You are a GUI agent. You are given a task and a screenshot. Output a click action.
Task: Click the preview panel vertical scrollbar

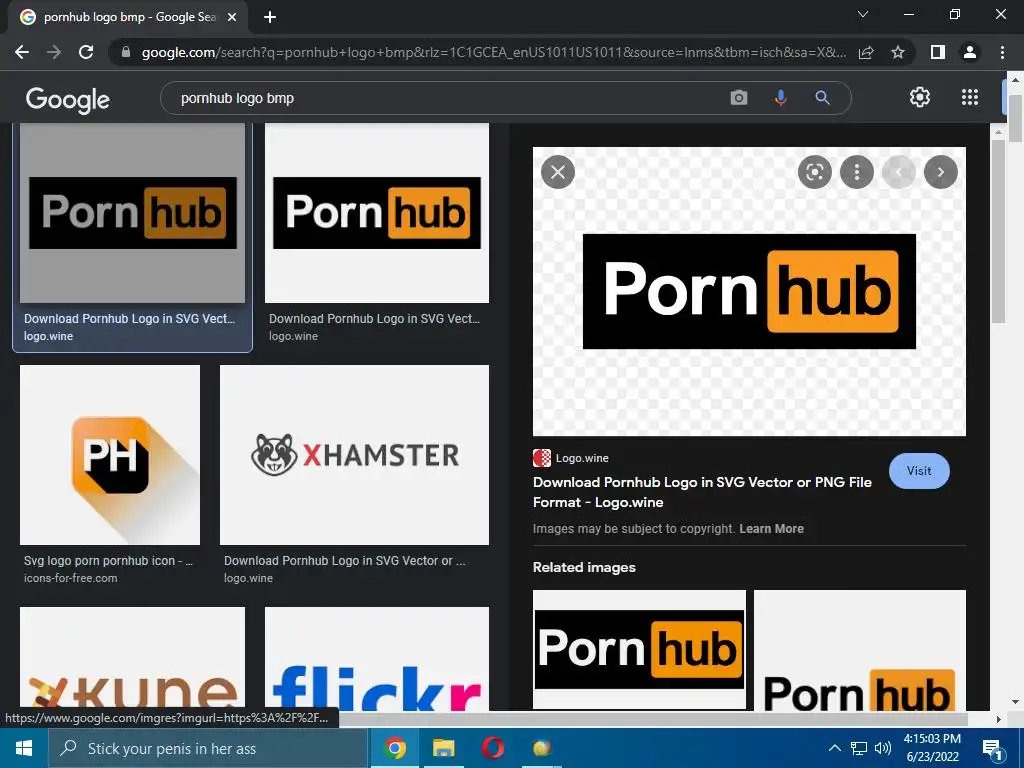click(998, 231)
